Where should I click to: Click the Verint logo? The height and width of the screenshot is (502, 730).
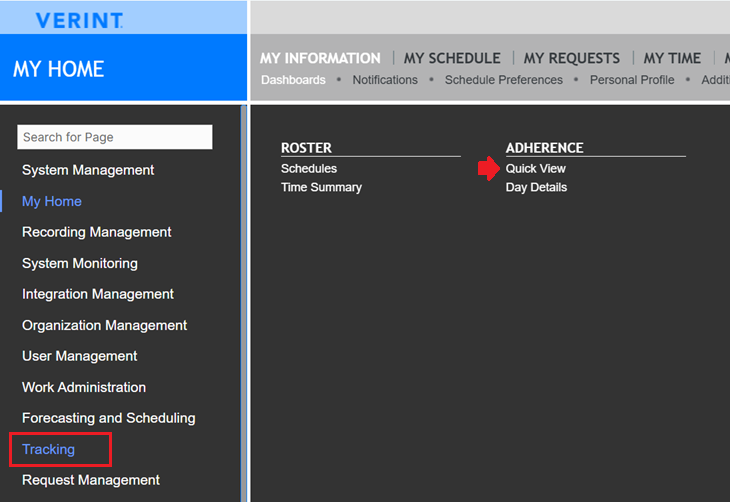[x=80, y=20]
